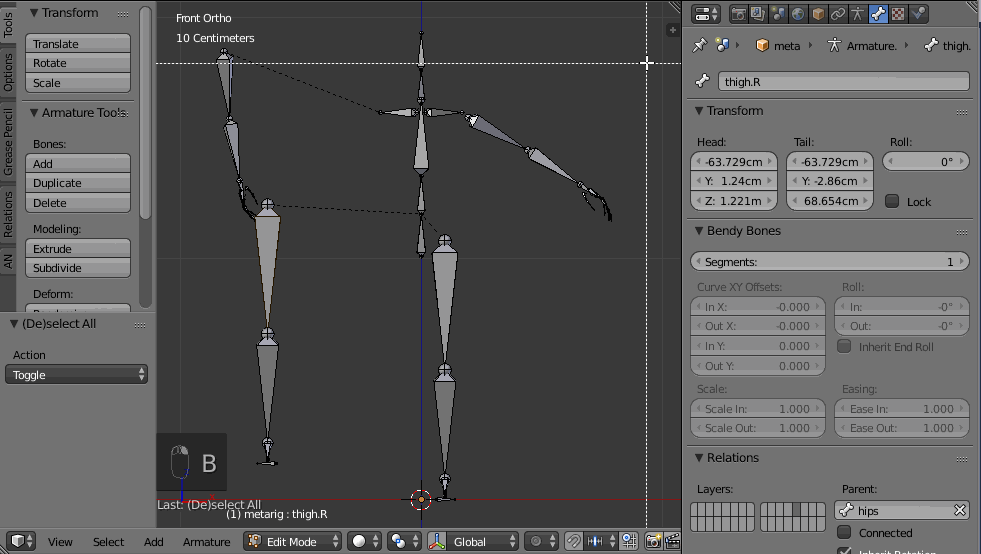This screenshot has height=554, width=981.
Task: Click the pin icon in properties breadcrumb
Action: click(699, 45)
